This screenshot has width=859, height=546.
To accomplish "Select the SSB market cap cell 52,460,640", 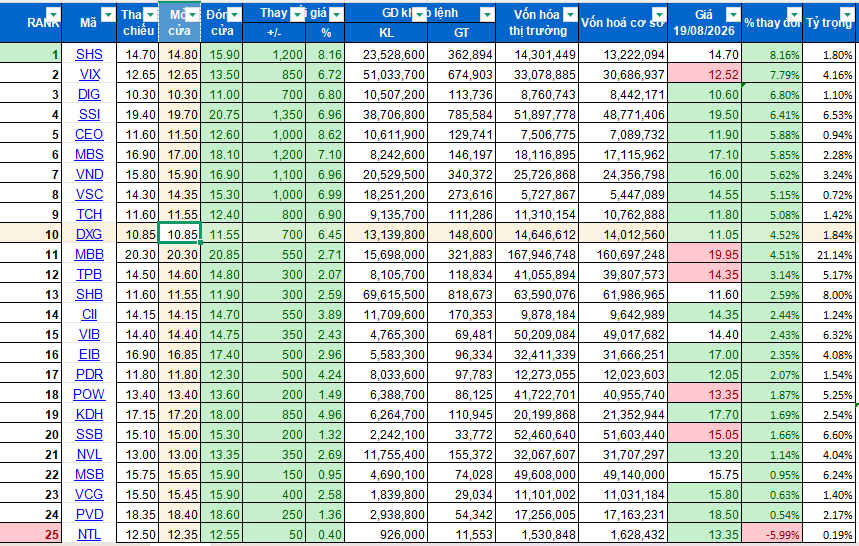I will [x=537, y=435].
